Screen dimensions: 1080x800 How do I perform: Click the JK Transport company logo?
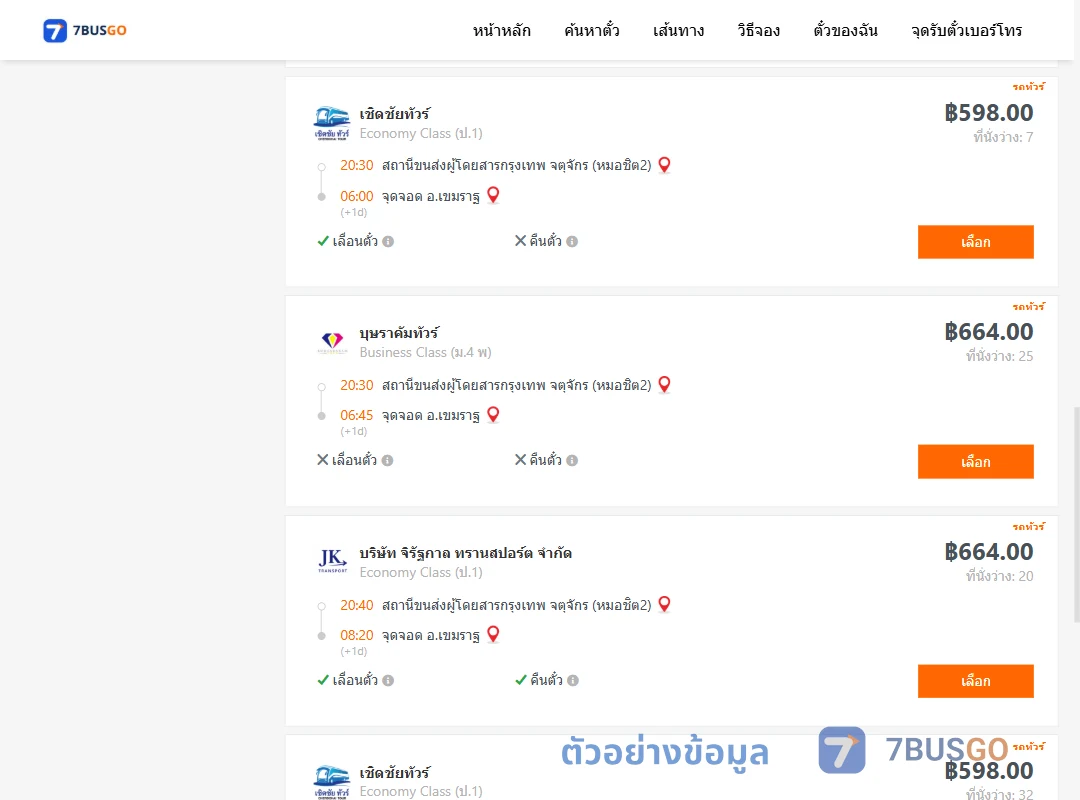pos(332,560)
